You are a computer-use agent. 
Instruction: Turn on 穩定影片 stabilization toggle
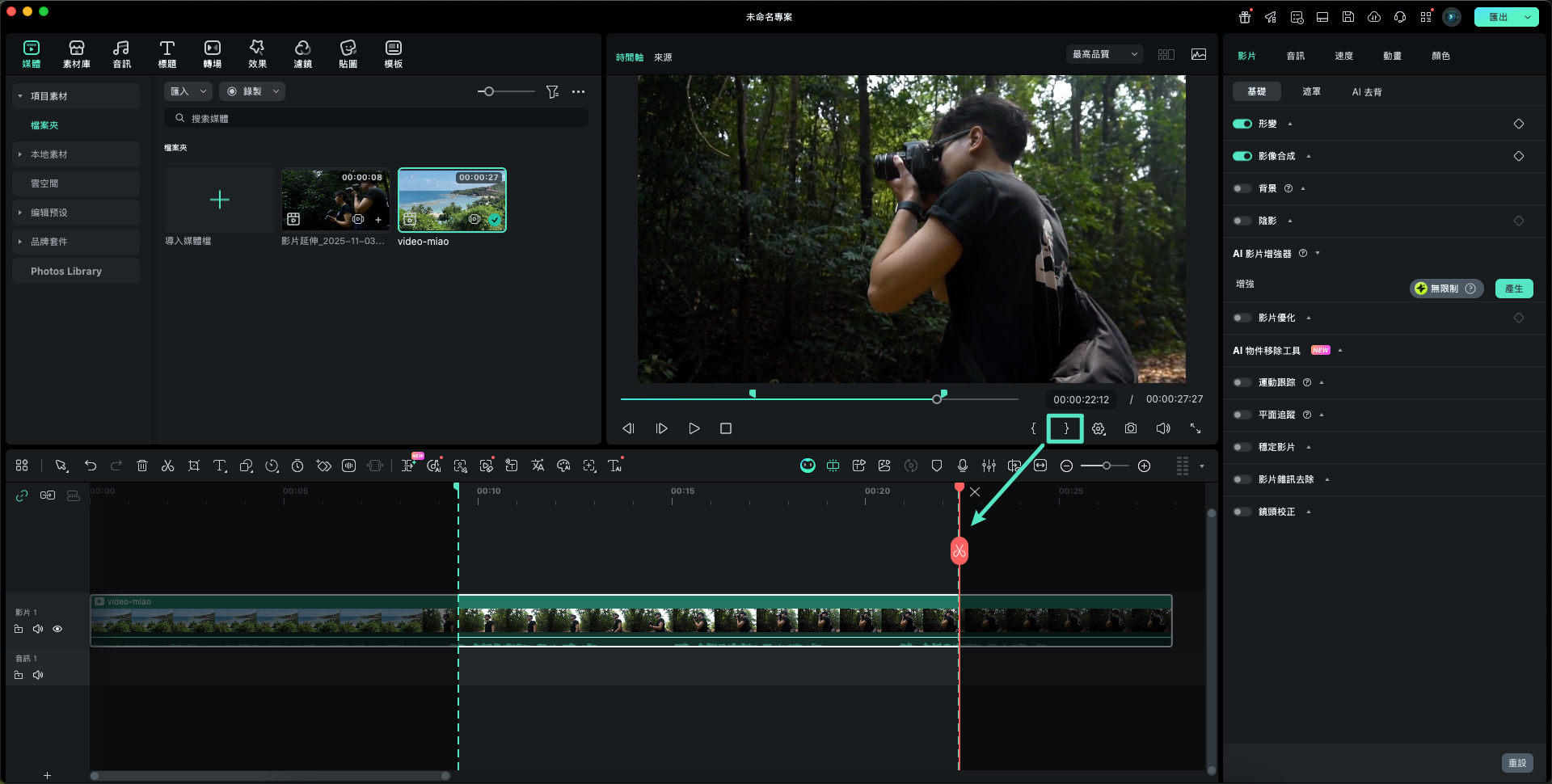1242,447
